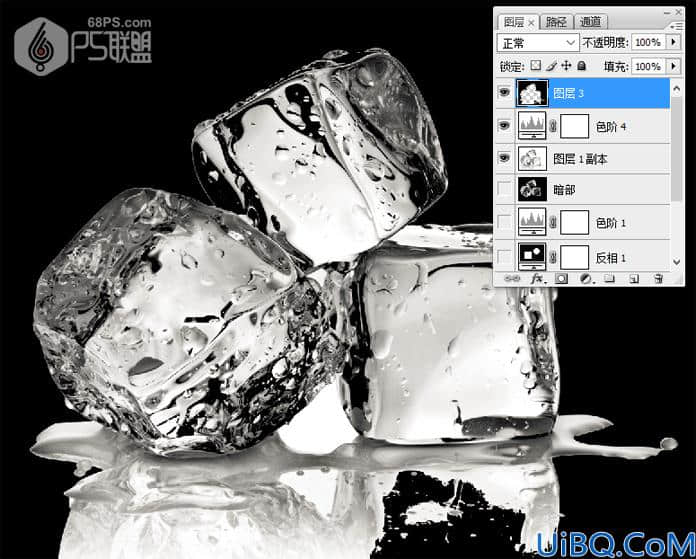The image size is (696, 559).
Task: Hide the 色阶 4 adjustment layer
Action: tap(504, 126)
